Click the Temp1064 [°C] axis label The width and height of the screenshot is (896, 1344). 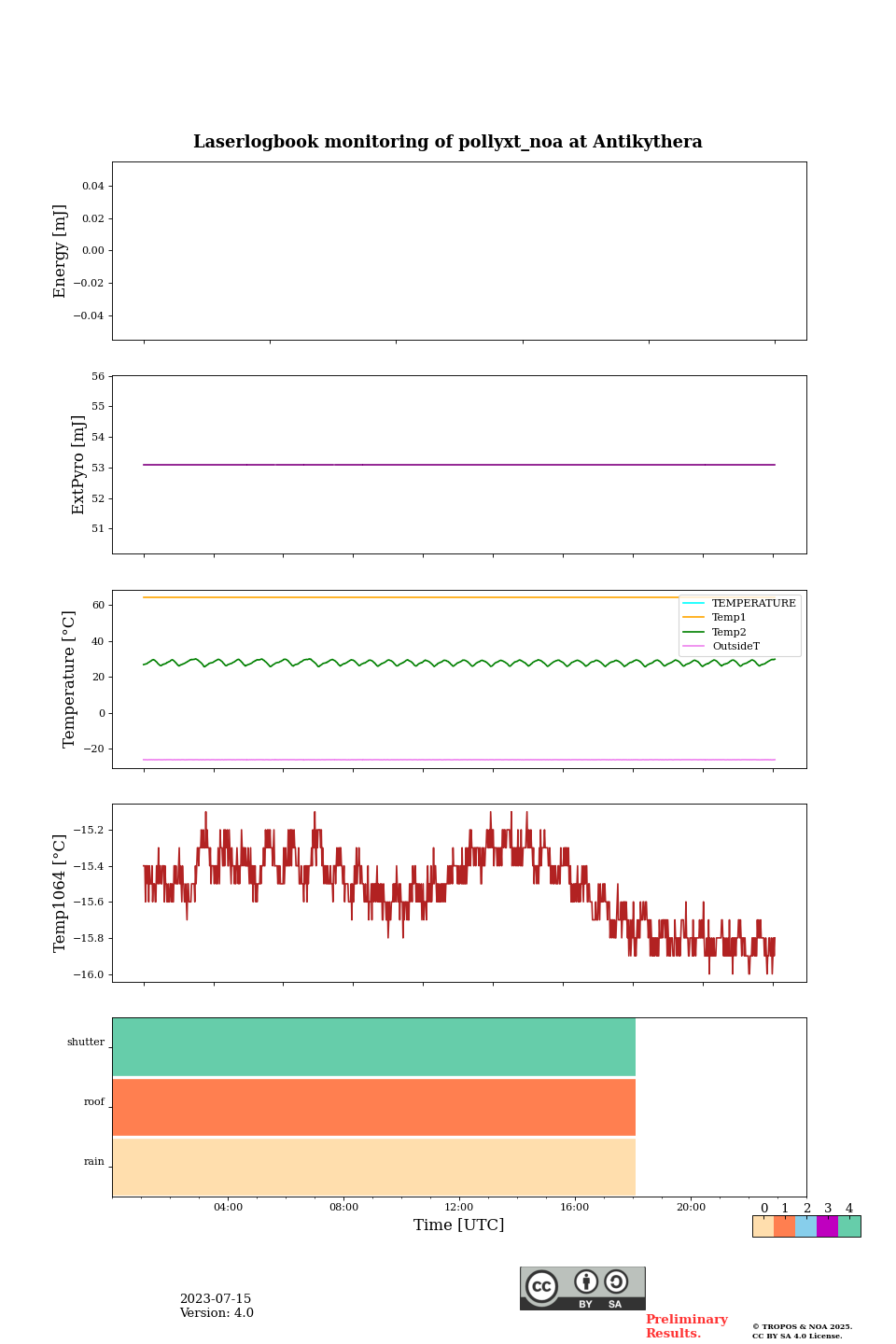(x=61, y=893)
